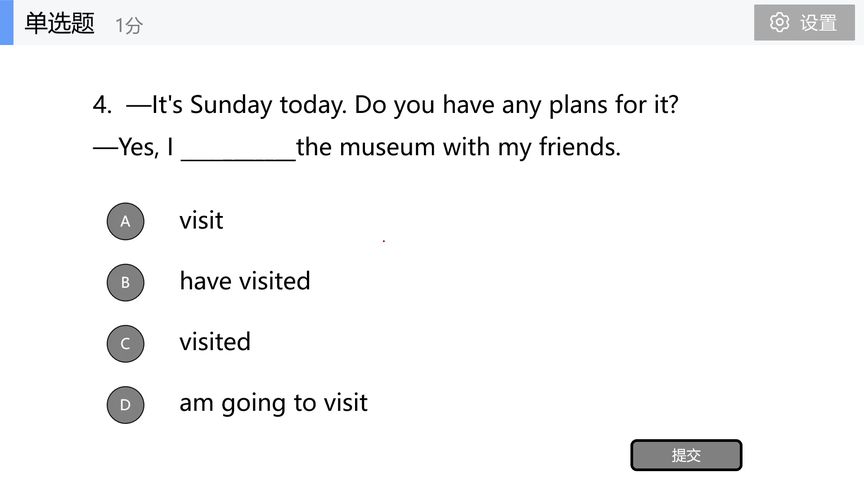Choose the answer text "visited"
This screenshot has height=486, width=864.
click(x=215, y=343)
